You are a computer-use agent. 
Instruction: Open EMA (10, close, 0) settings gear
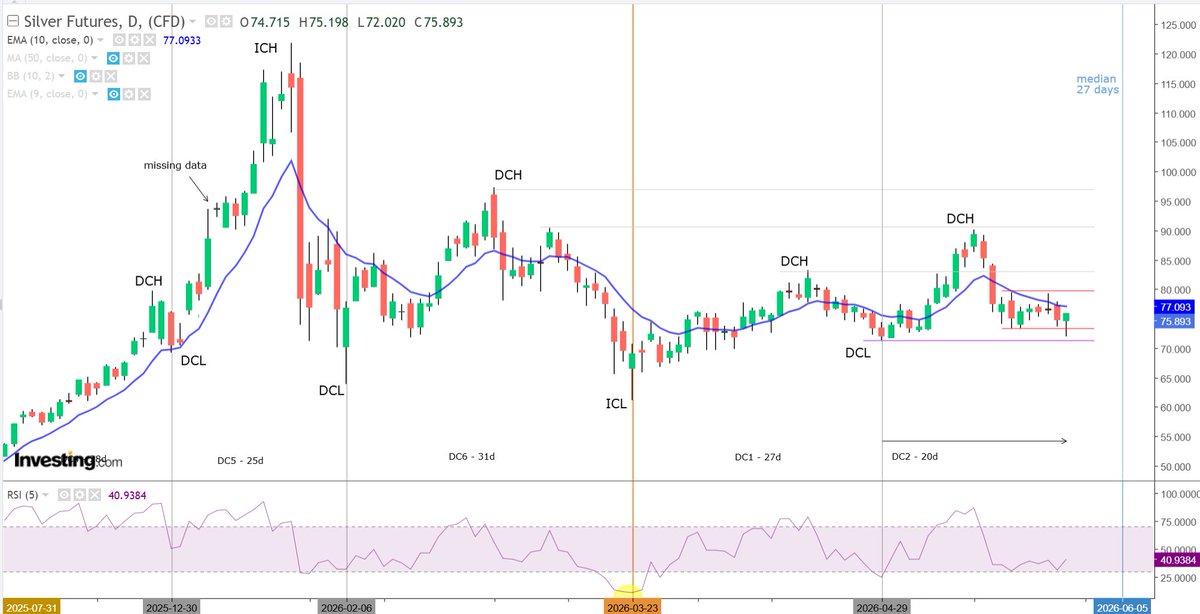coord(134,41)
